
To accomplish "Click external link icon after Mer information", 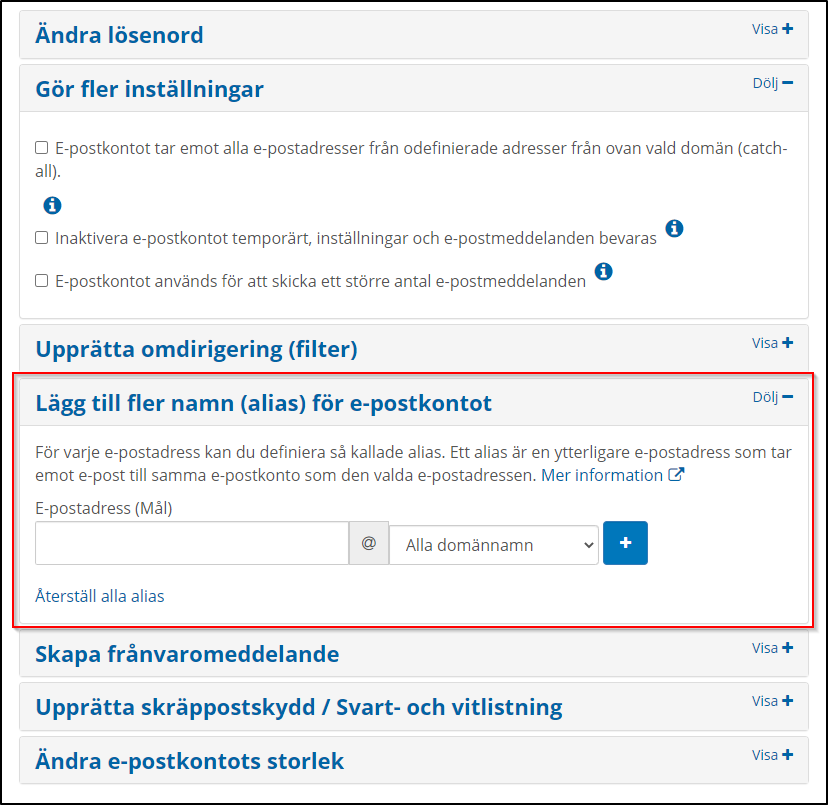I will click(x=677, y=475).
